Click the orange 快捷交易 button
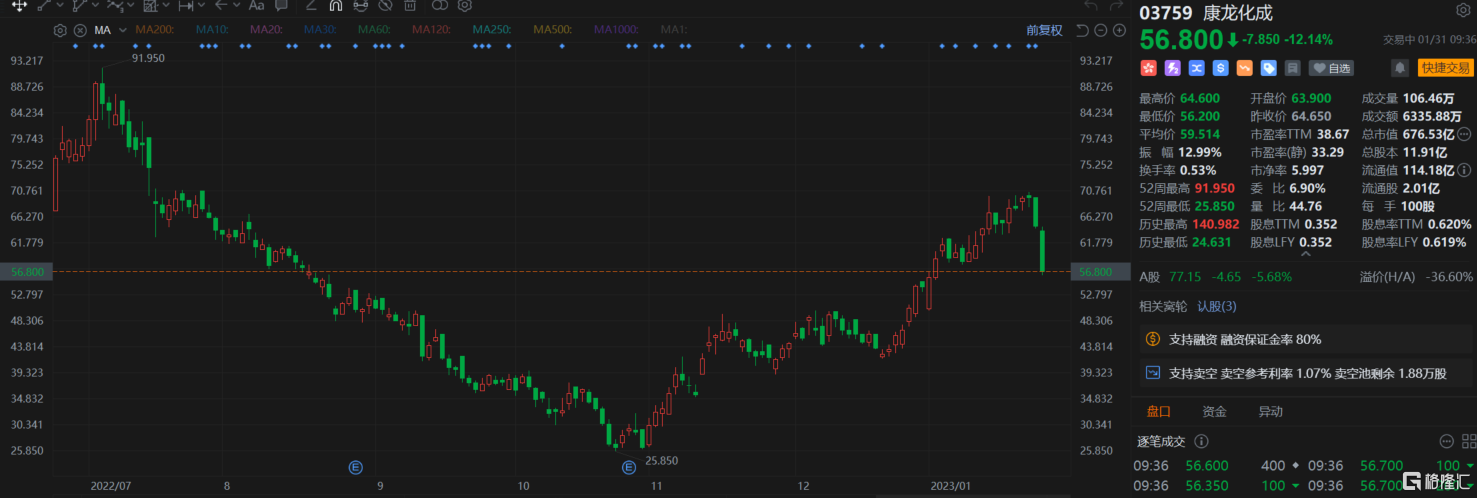 tap(1445, 68)
